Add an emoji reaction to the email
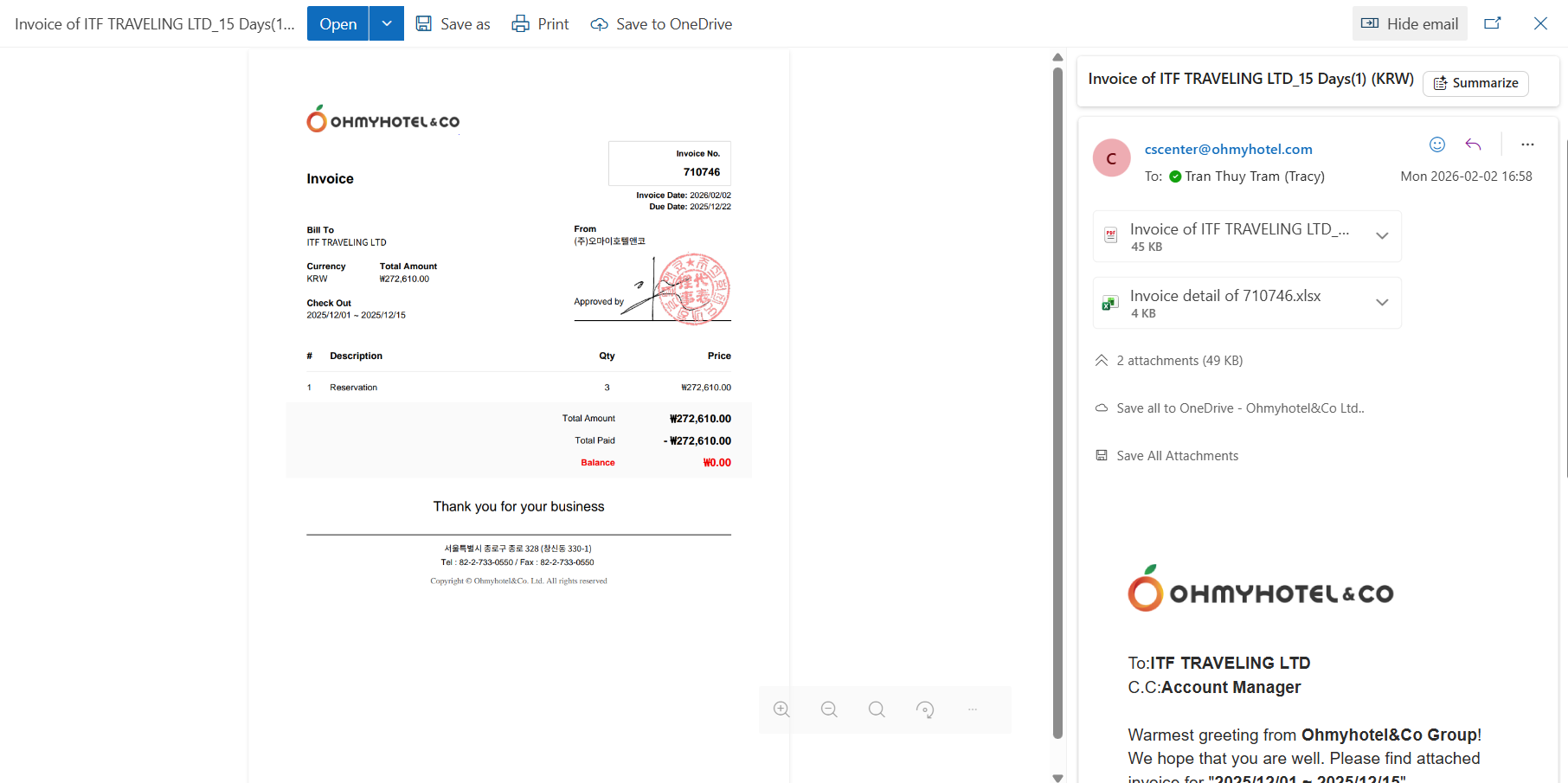1568x783 pixels. click(1437, 144)
